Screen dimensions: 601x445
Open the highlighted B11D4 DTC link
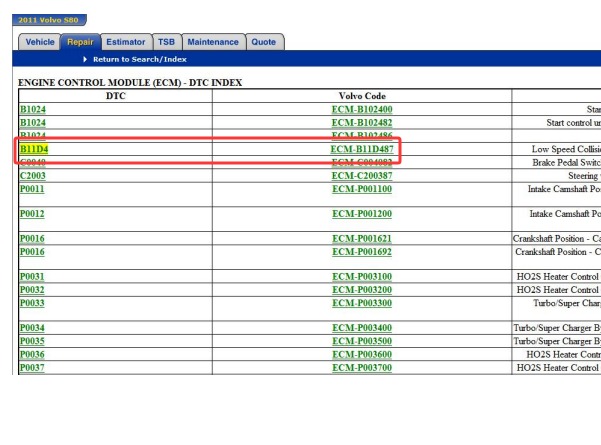tap(34, 149)
